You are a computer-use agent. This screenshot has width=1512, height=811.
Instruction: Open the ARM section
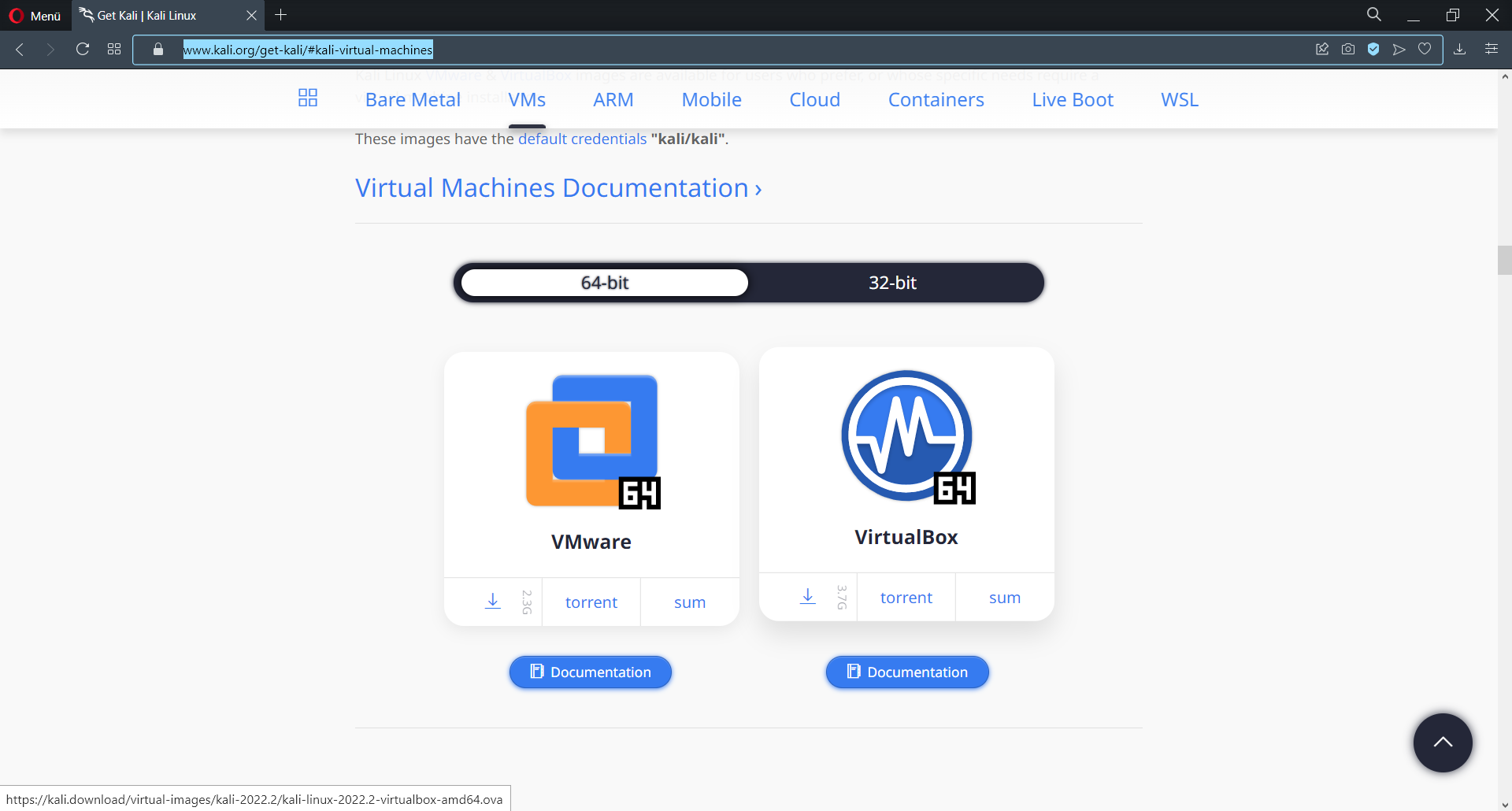tap(613, 100)
